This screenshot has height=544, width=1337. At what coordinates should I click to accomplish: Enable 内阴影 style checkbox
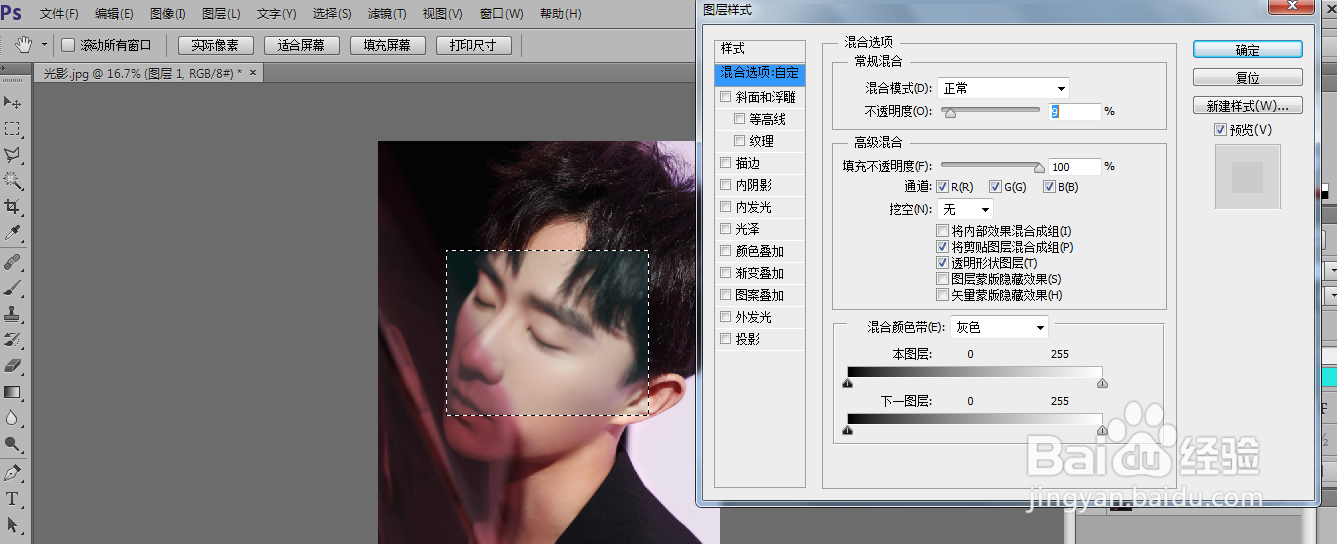(x=725, y=185)
